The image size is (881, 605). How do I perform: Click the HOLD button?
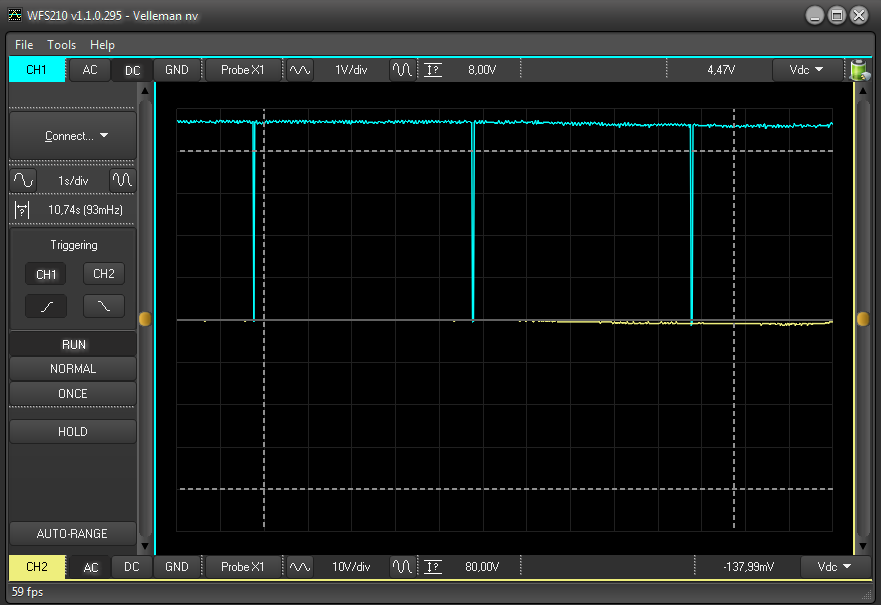tap(73, 432)
